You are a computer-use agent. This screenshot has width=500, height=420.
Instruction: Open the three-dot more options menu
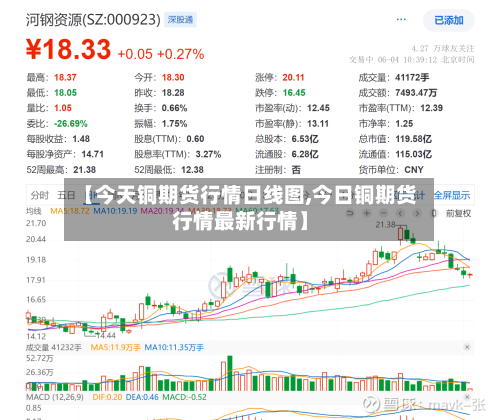tap(401, 19)
